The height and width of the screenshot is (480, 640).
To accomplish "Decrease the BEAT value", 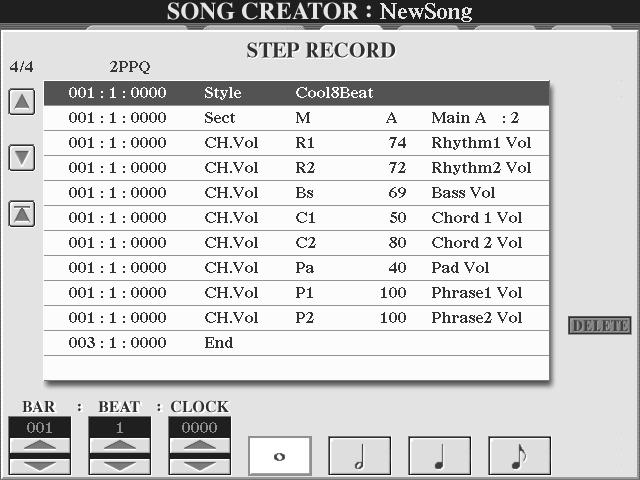I will pyautogui.click(x=120, y=466).
